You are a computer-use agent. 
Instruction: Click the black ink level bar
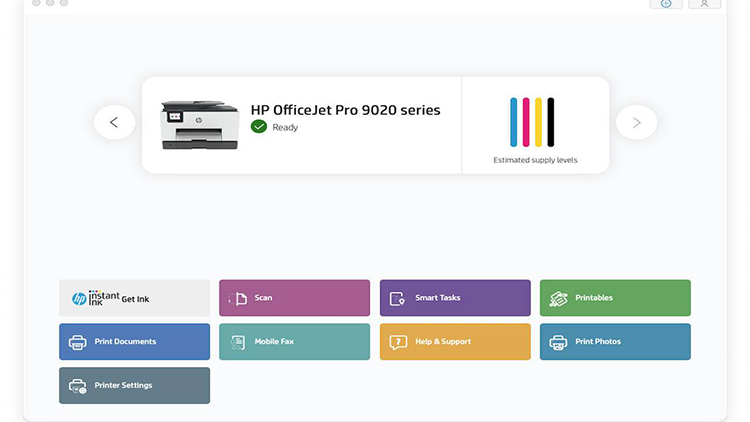pyautogui.click(x=551, y=122)
